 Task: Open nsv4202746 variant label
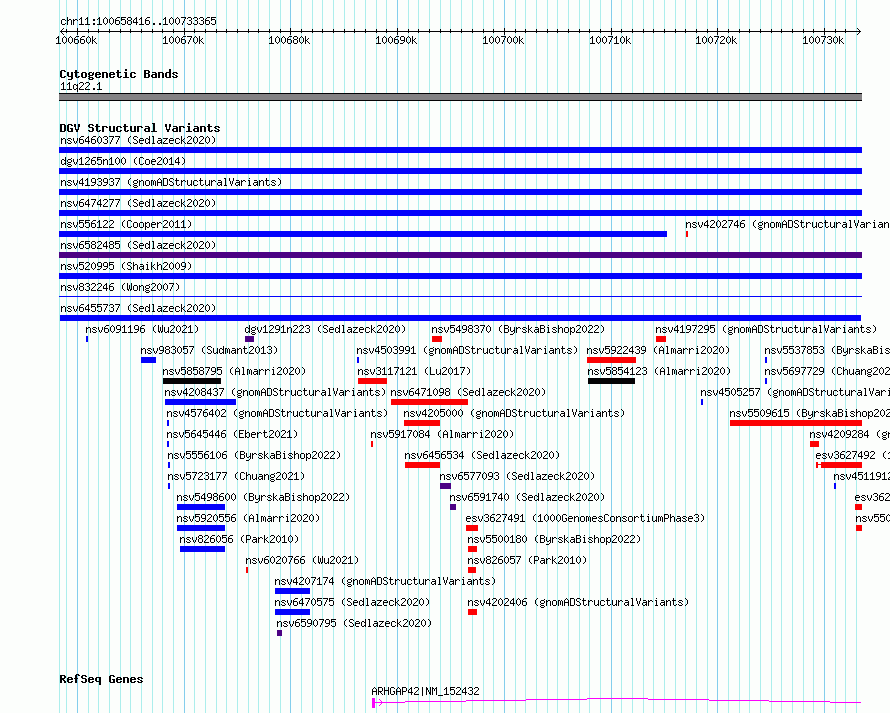pos(787,224)
